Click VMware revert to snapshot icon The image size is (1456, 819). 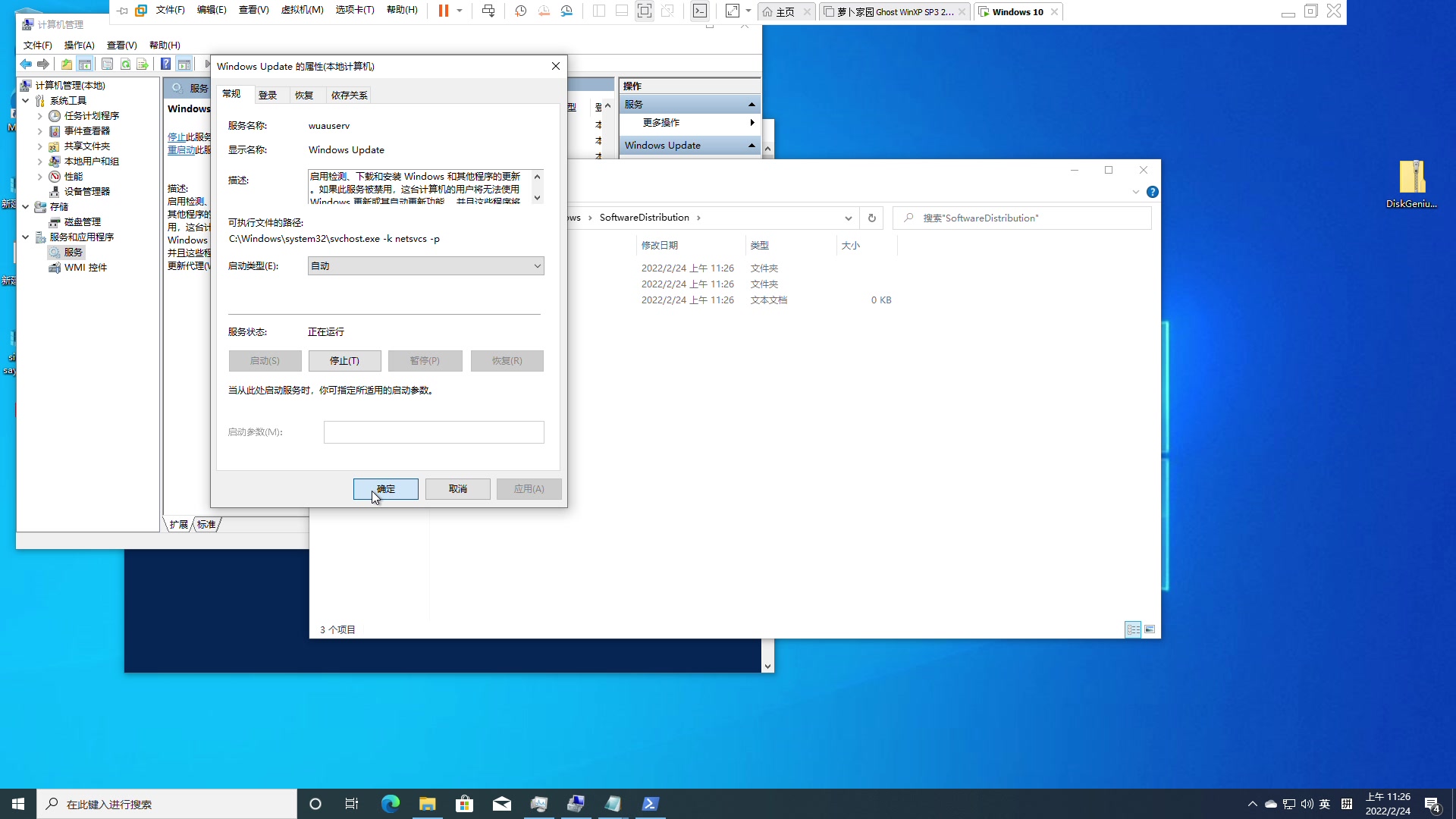pyautogui.click(x=544, y=11)
